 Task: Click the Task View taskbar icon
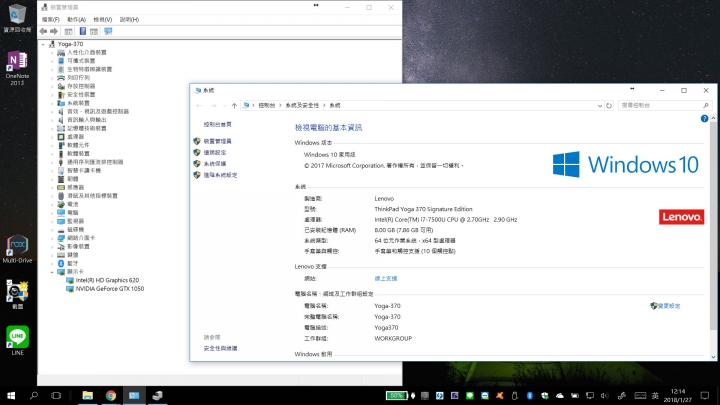tap(56, 395)
